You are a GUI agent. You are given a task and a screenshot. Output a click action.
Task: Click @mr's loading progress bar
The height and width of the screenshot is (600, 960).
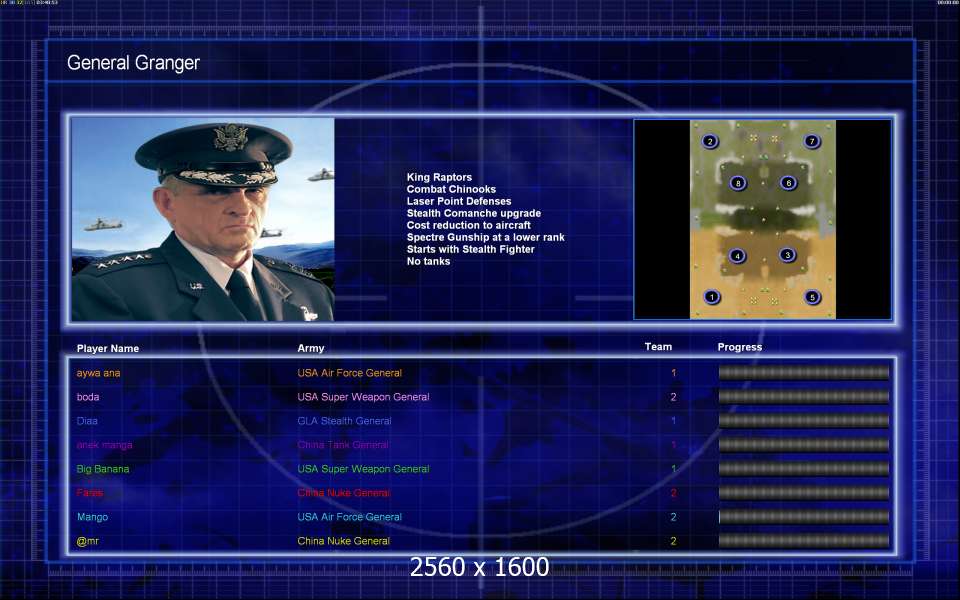[x=804, y=541]
